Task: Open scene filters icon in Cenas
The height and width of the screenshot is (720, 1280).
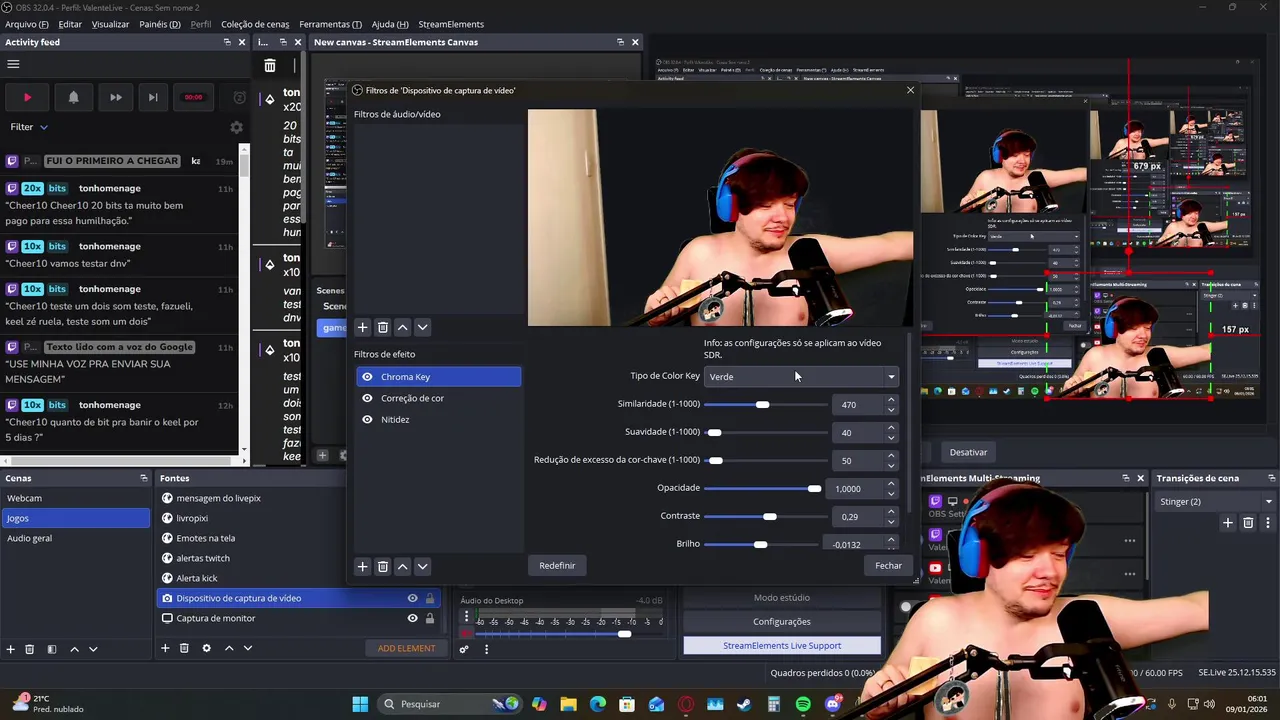Action: [52, 649]
